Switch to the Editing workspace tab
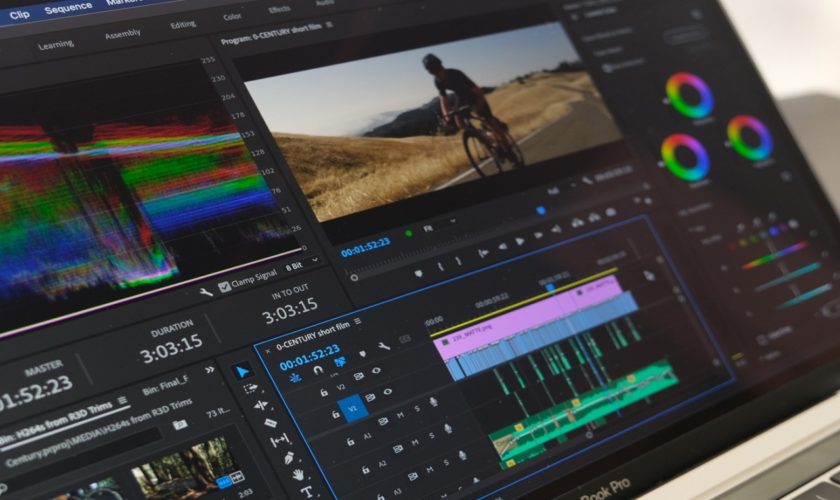This screenshot has width=840, height=500. pos(183,24)
